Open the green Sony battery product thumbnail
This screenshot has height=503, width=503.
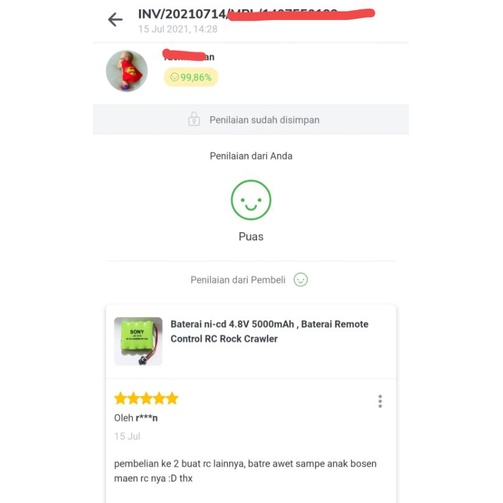click(138, 341)
